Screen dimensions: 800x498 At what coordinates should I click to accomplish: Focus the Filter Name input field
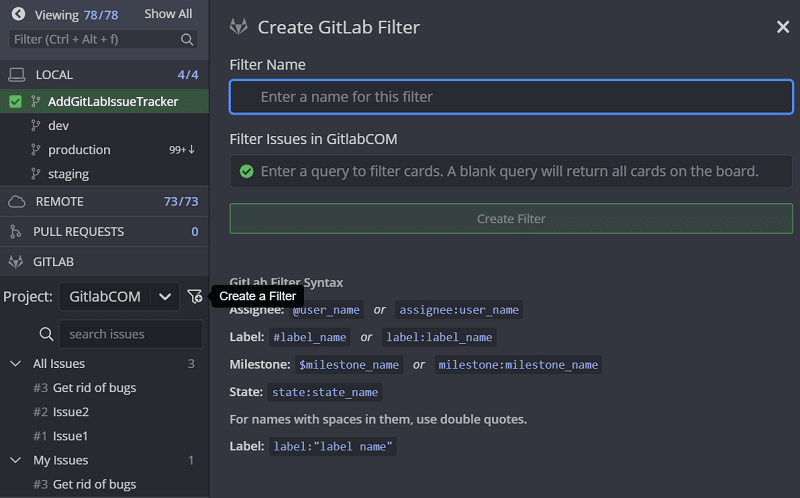(511, 97)
